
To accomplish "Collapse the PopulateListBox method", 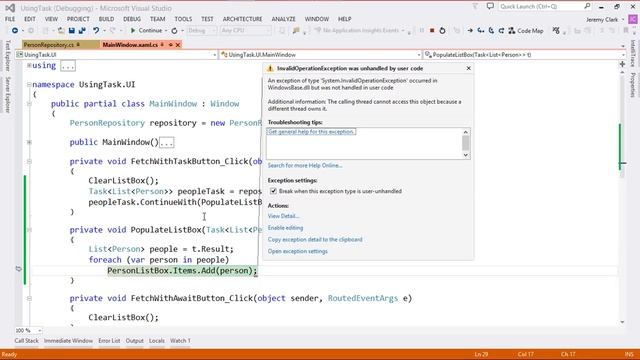I will click(29, 230).
